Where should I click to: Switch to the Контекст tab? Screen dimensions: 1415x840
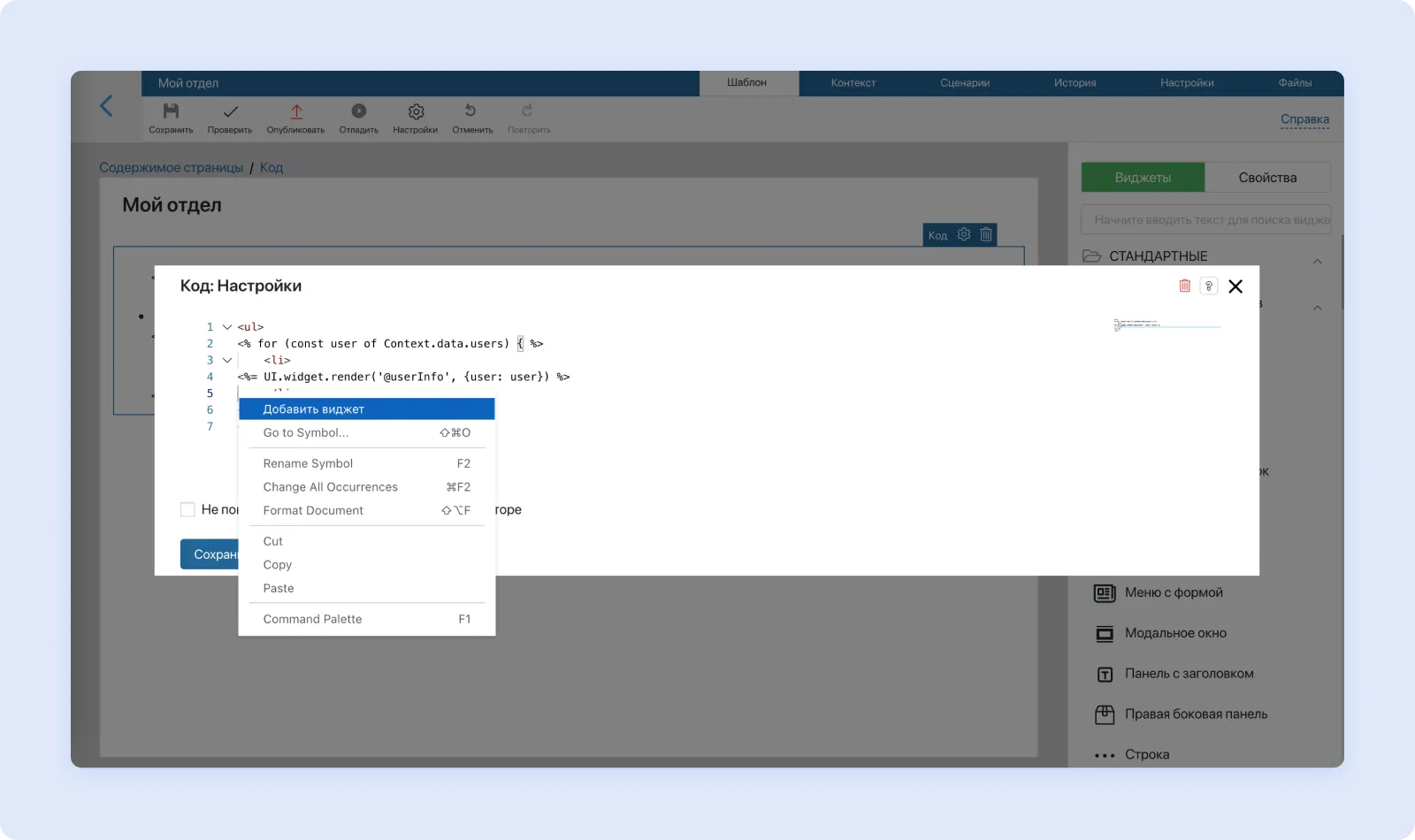coord(853,83)
